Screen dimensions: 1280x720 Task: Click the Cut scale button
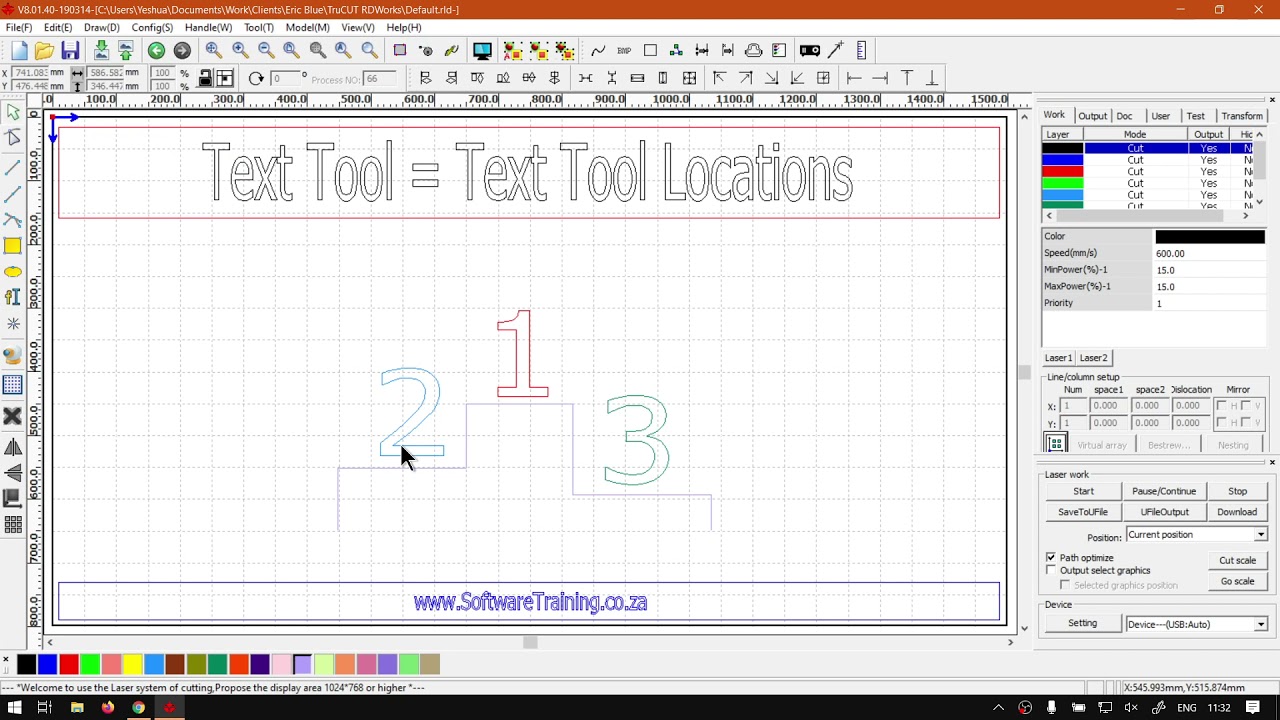click(1238, 560)
